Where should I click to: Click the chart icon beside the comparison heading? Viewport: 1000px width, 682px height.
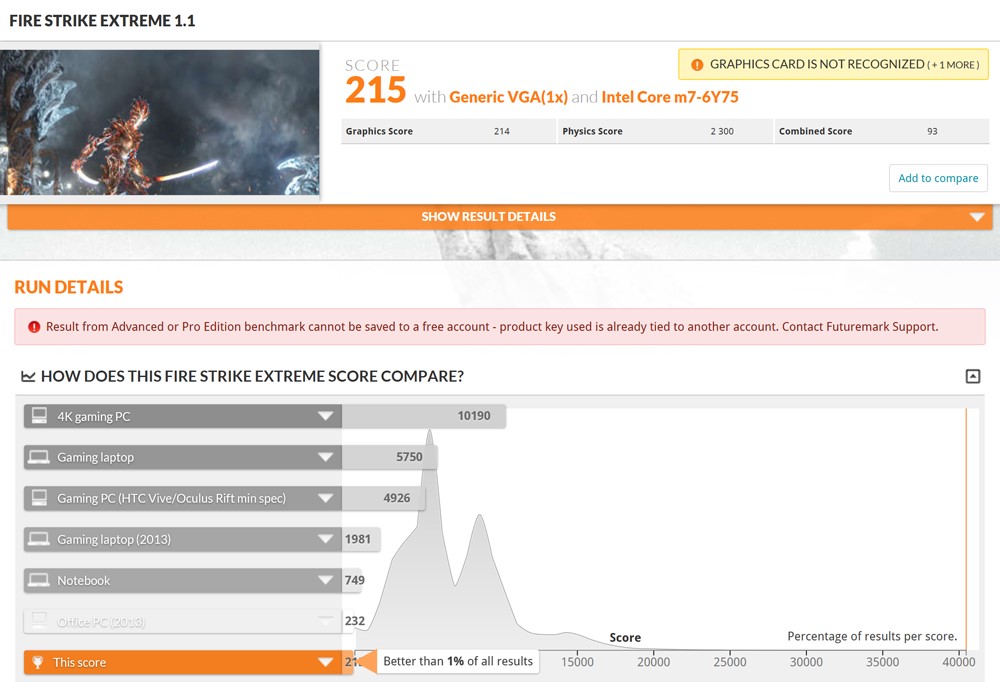coord(28,376)
